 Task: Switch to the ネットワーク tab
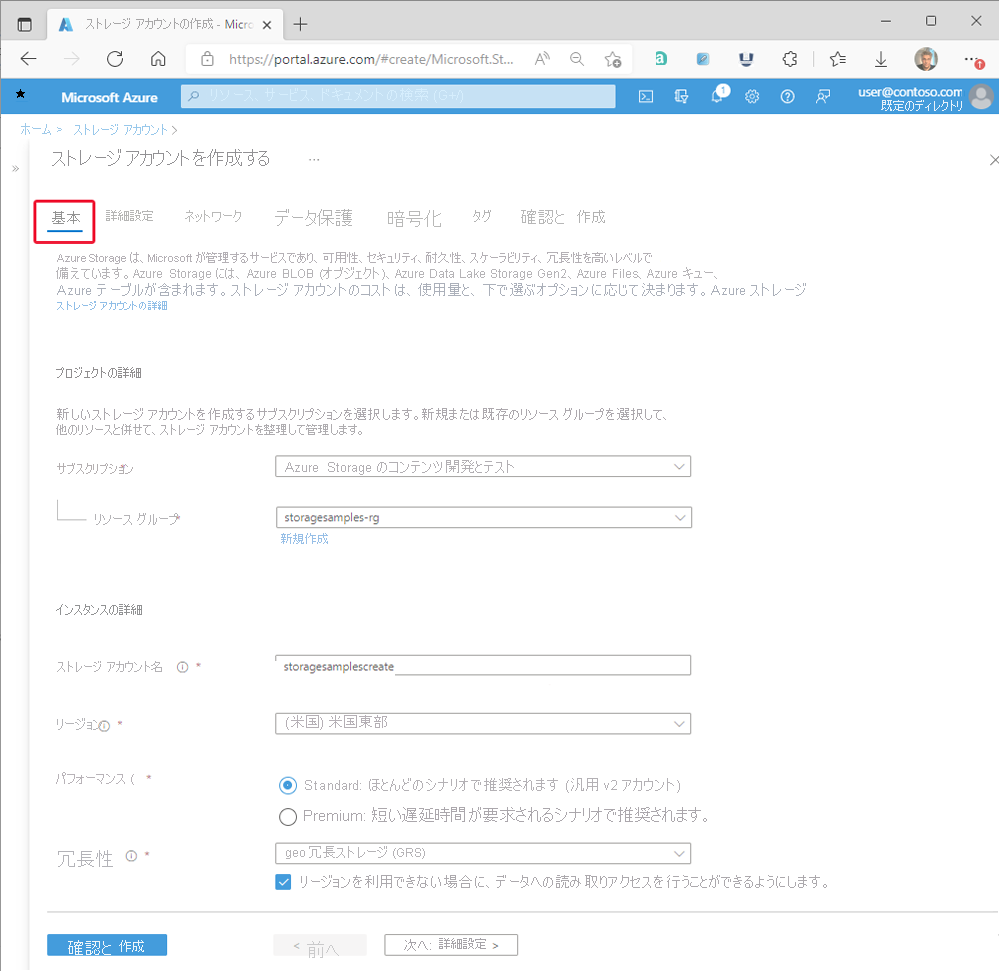213,217
